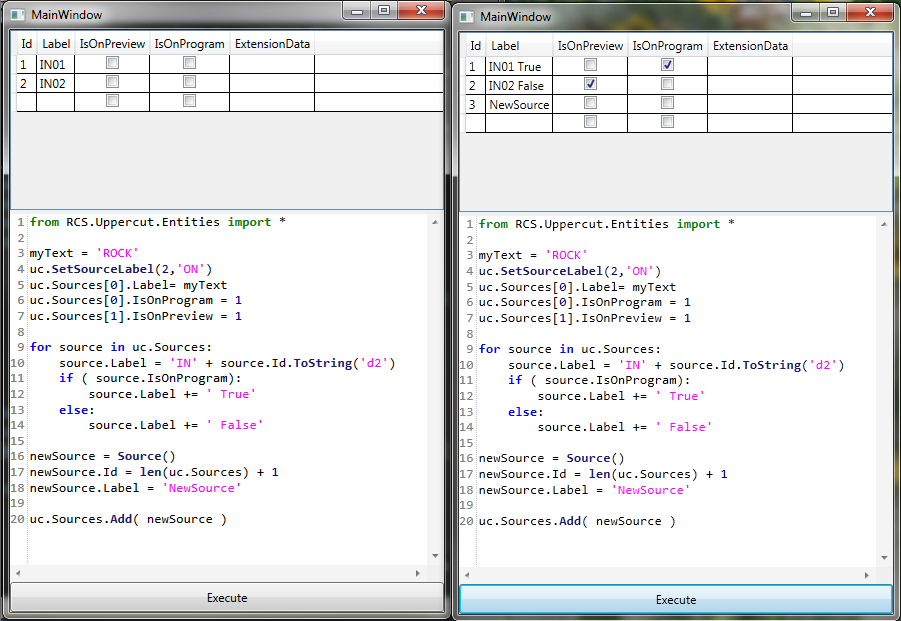Click scroll right arrow in left code editor
Image resolution: width=901 pixels, height=621 pixels.
click(x=418, y=573)
